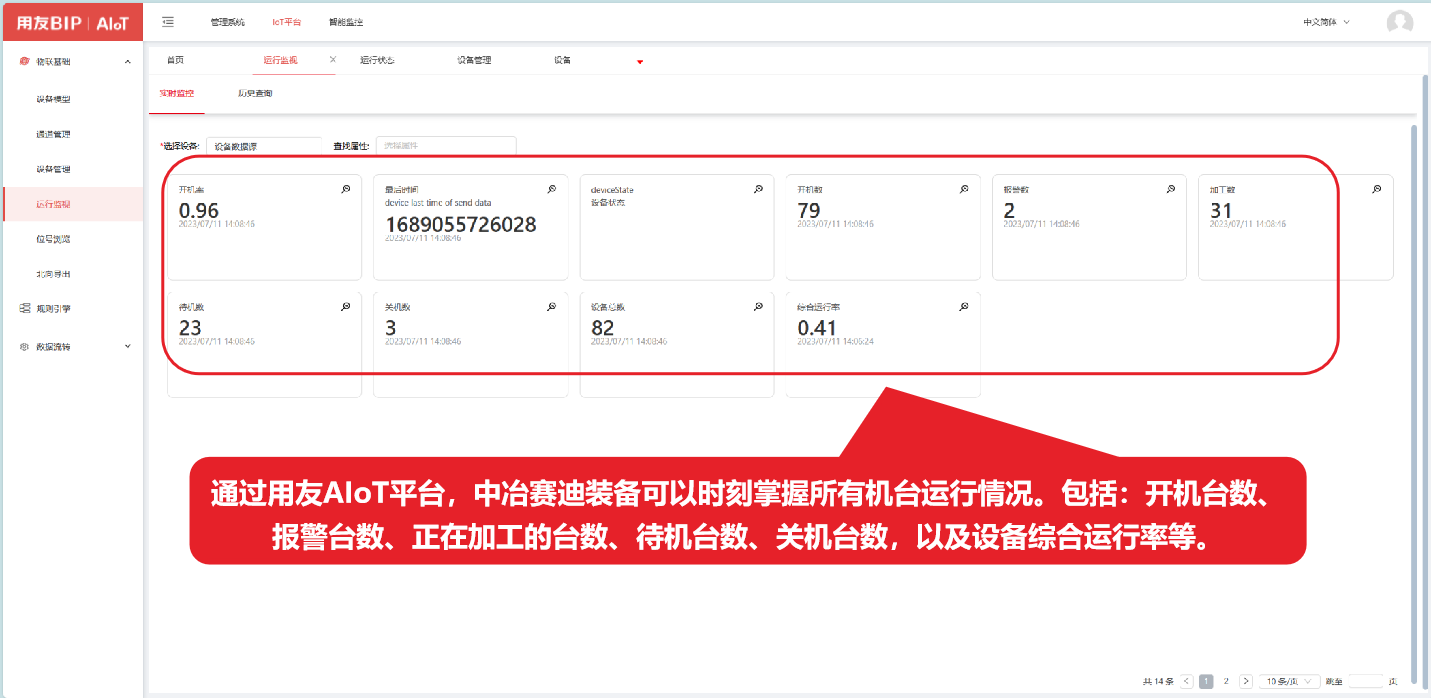1431x699 pixels.
Task: Click magnifier icon on the deviceState card
Action: pos(758,189)
